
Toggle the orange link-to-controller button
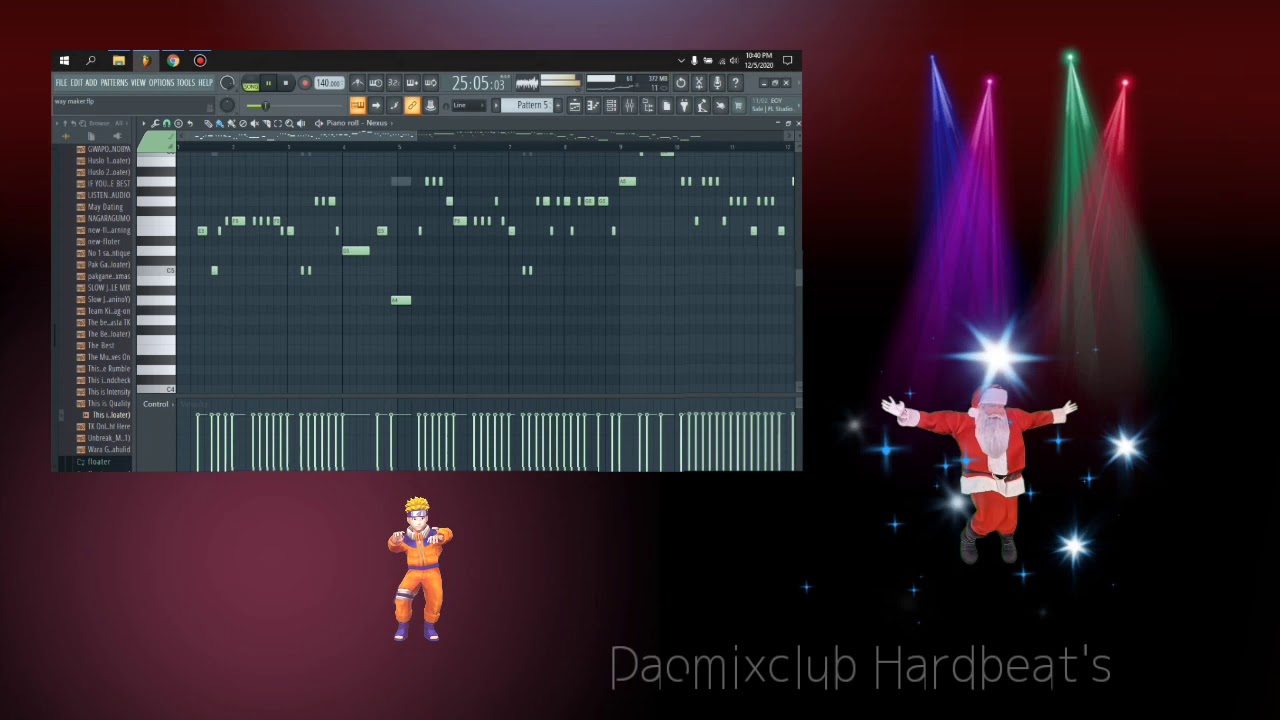[412, 106]
